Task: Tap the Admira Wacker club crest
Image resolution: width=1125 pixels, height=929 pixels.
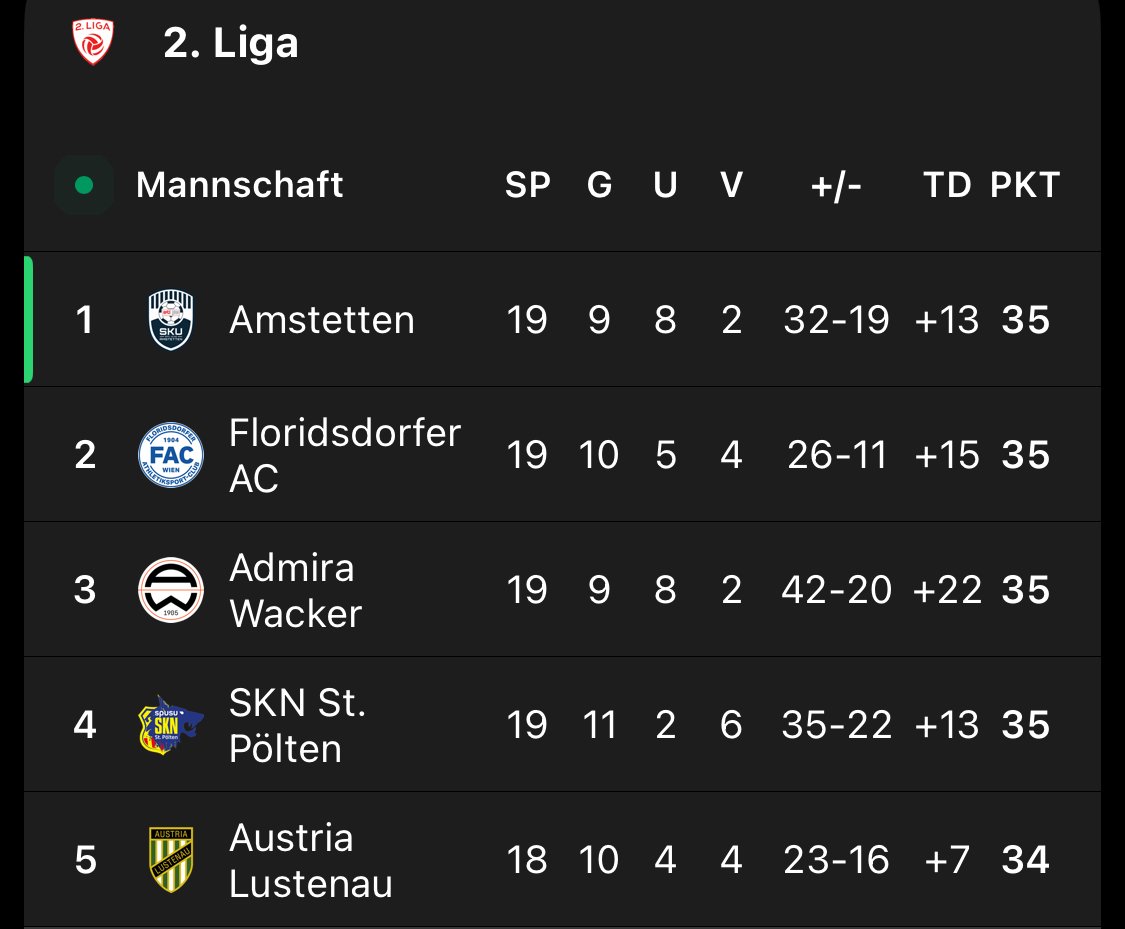Action: pyautogui.click(x=171, y=590)
